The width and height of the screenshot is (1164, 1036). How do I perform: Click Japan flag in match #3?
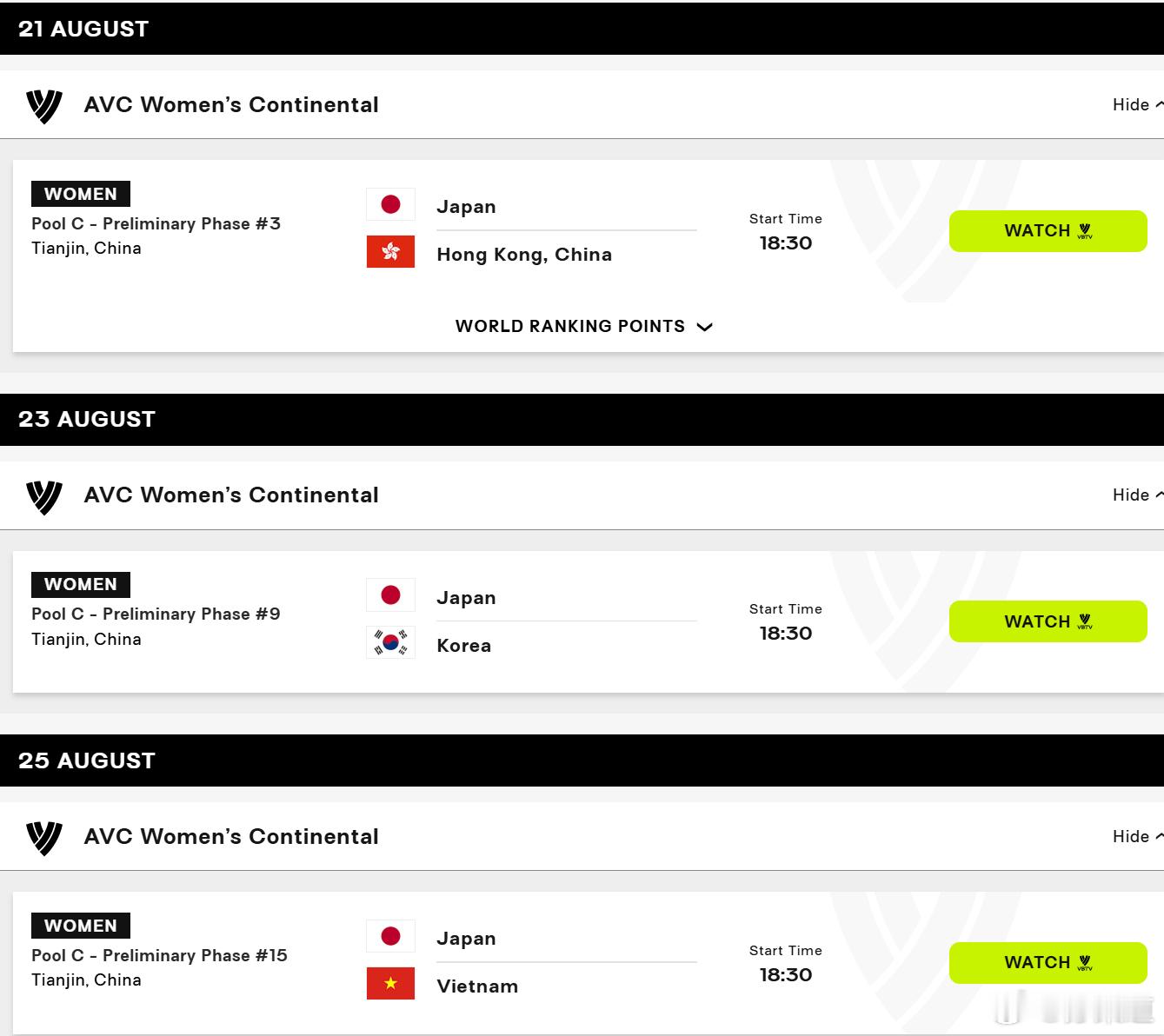point(390,204)
